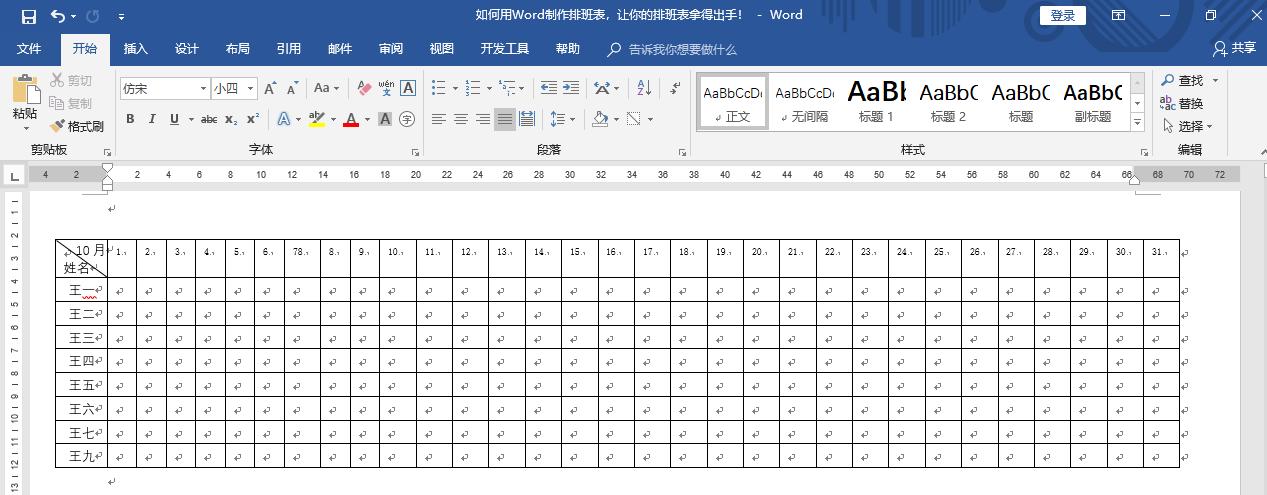Open the borders dropdown arrow
Image resolution: width=1267 pixels, height=495 pixels.
(x=650, y=119)
